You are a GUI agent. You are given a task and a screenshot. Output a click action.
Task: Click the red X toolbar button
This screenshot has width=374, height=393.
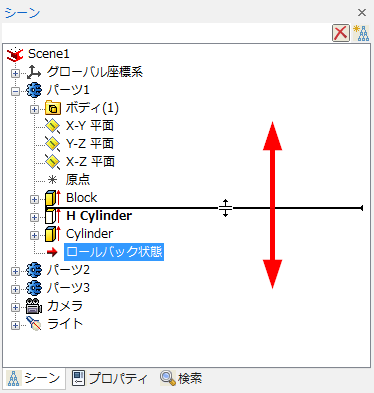(341, 33)
